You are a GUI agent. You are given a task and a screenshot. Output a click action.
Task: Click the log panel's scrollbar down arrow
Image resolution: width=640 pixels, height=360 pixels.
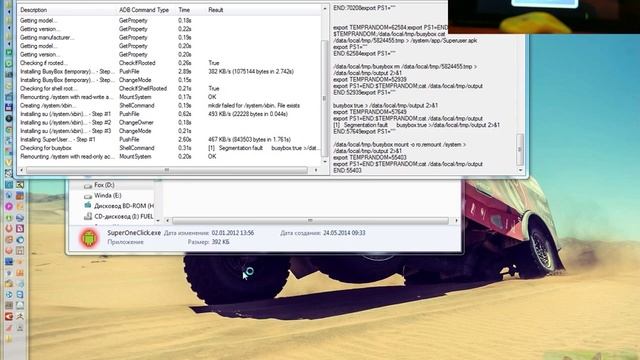pos(520,170)
